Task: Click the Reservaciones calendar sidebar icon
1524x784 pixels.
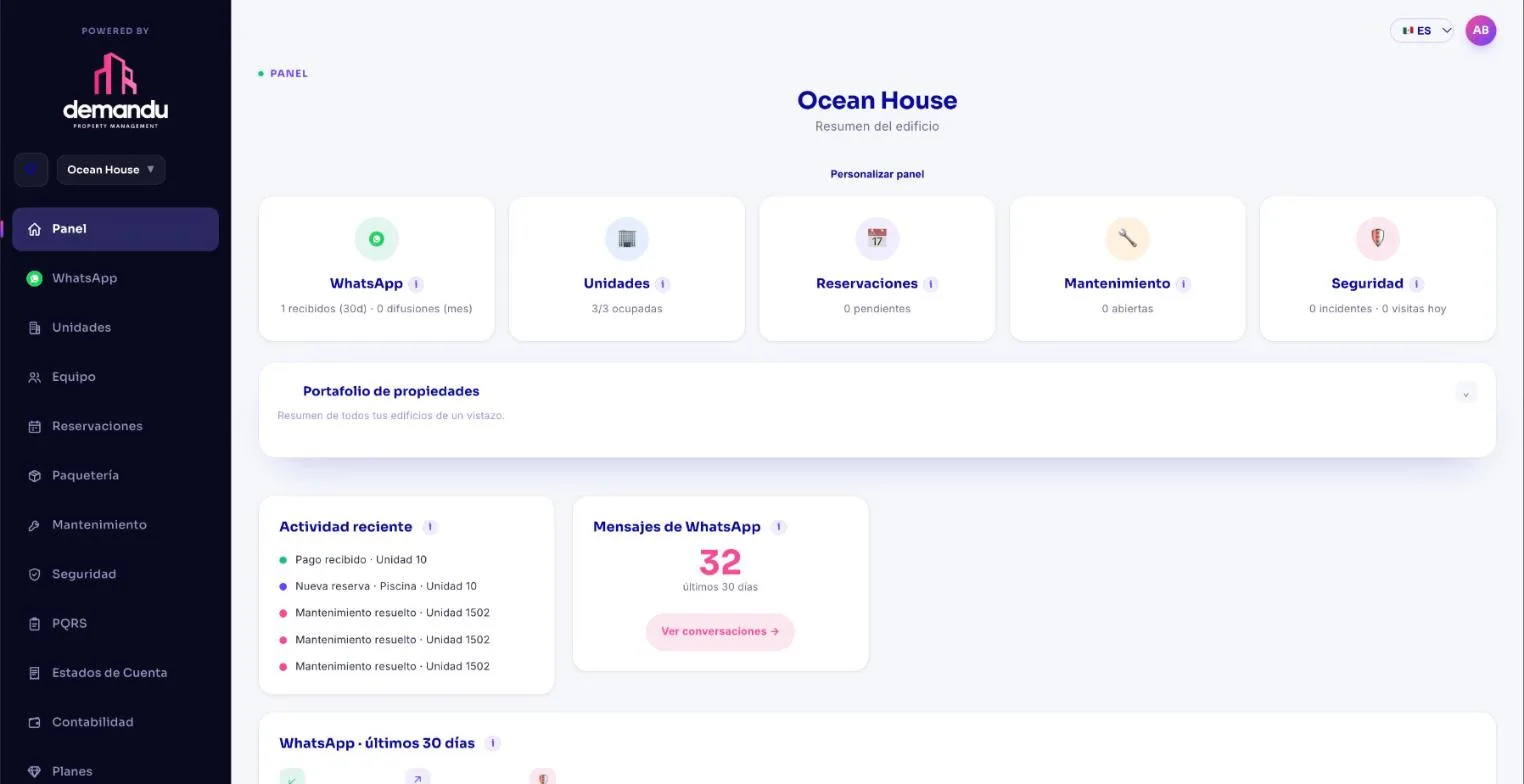Action: point(34,426)
